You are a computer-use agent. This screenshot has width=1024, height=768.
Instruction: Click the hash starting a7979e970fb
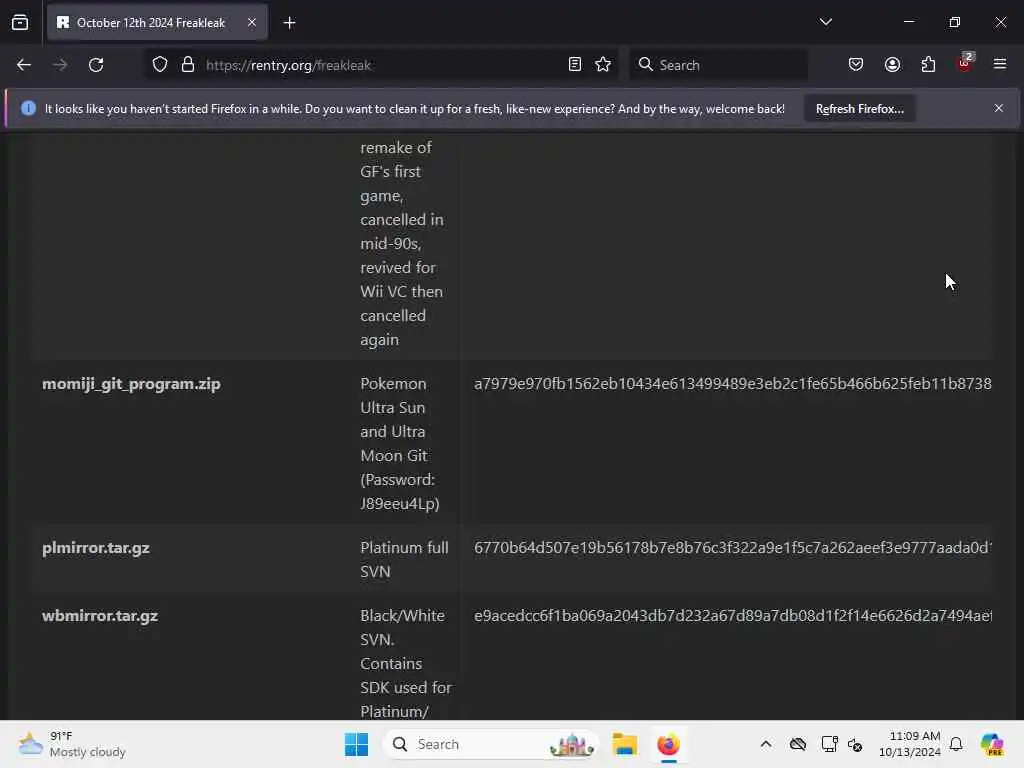coord(733,384)
